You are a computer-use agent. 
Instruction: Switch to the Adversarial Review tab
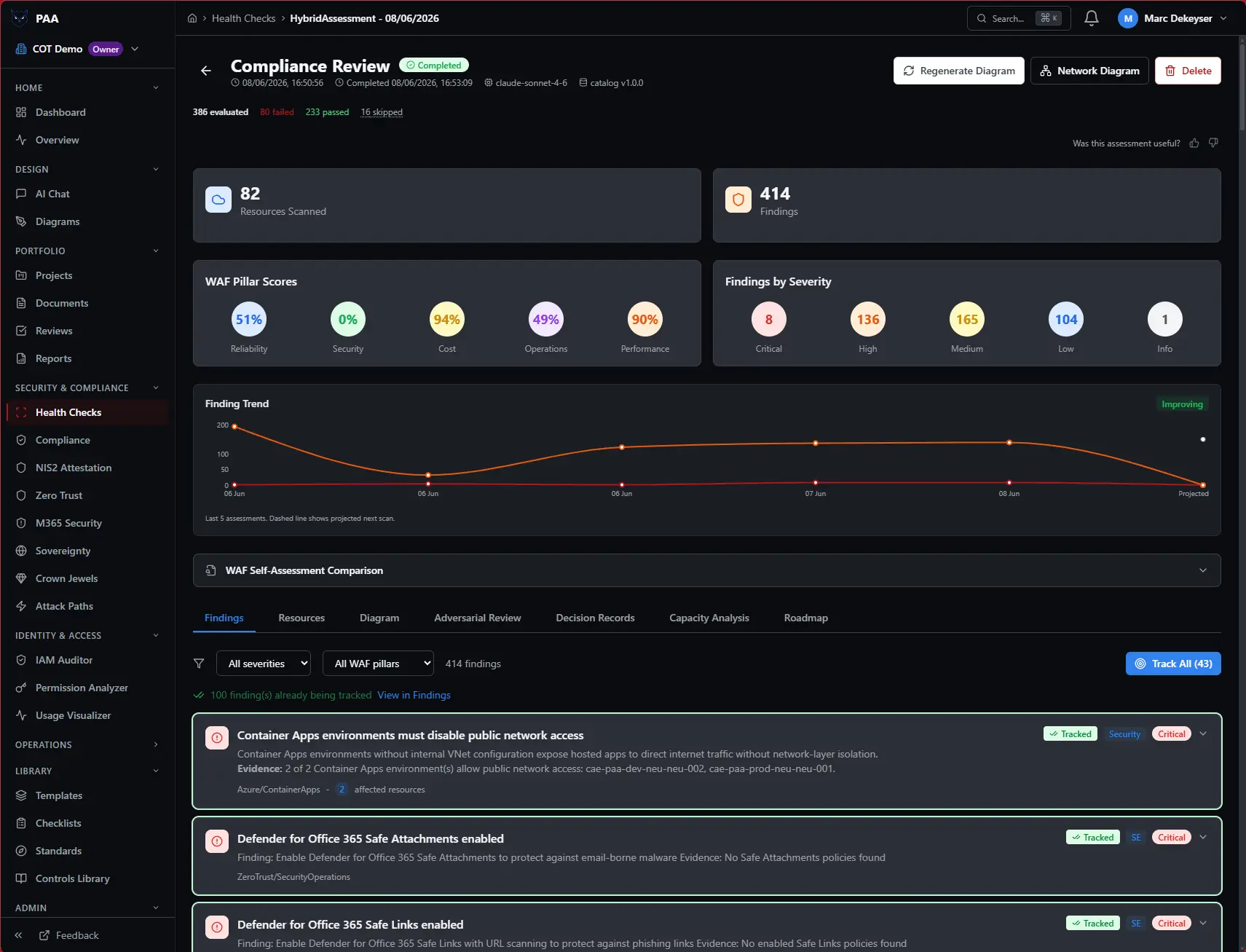(x=478, y=618)
